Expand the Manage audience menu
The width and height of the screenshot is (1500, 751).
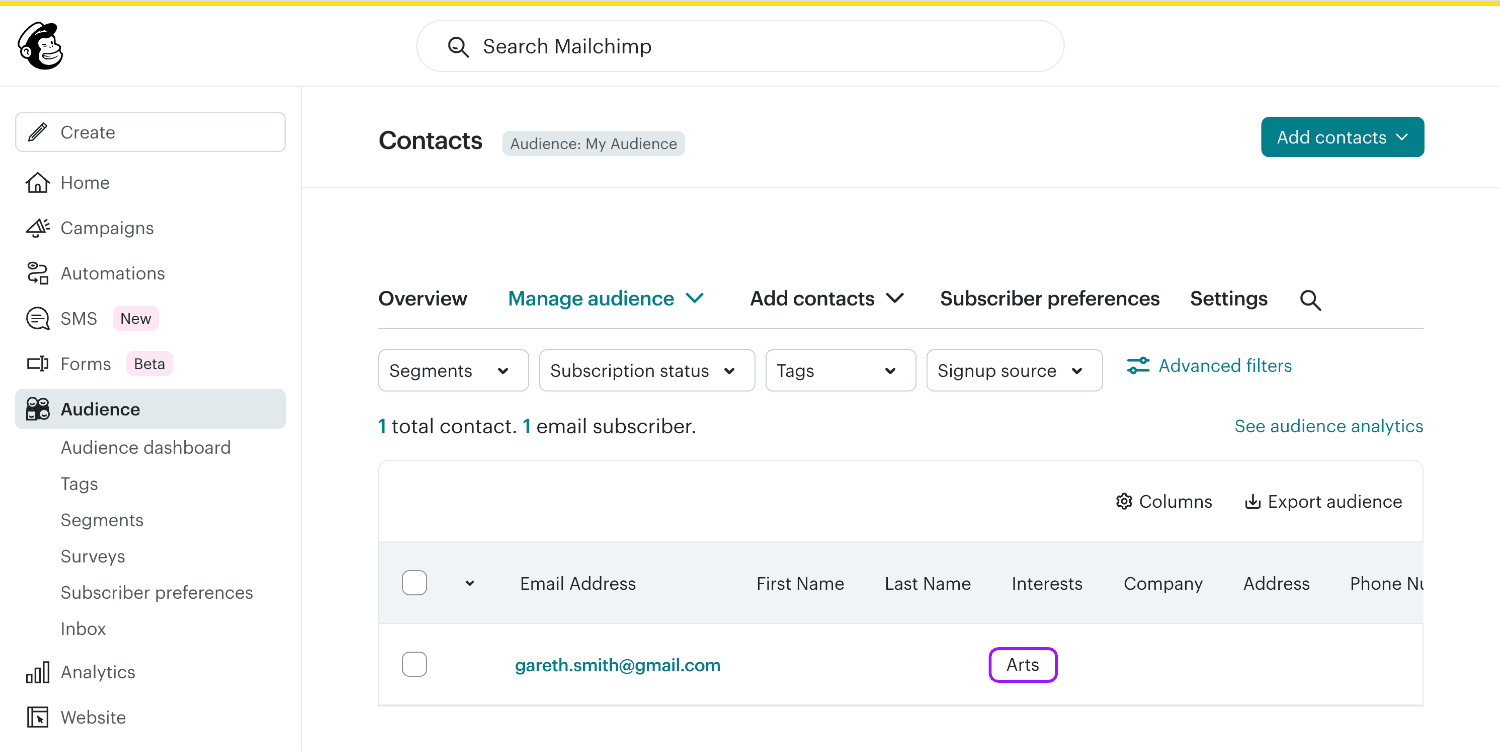coord(606,299)
